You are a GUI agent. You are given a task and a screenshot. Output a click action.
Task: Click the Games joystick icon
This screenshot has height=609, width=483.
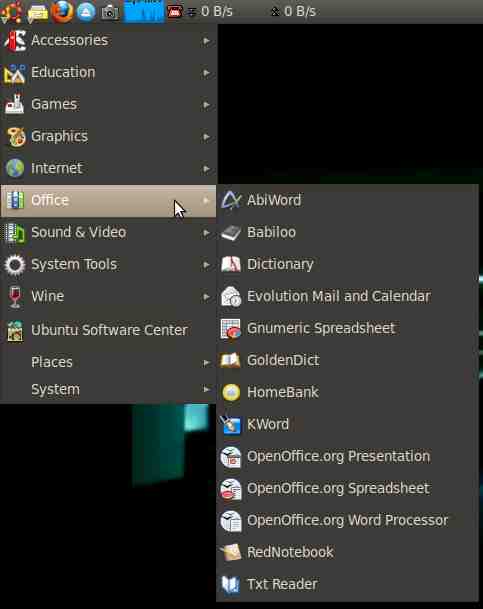point(15,104)
